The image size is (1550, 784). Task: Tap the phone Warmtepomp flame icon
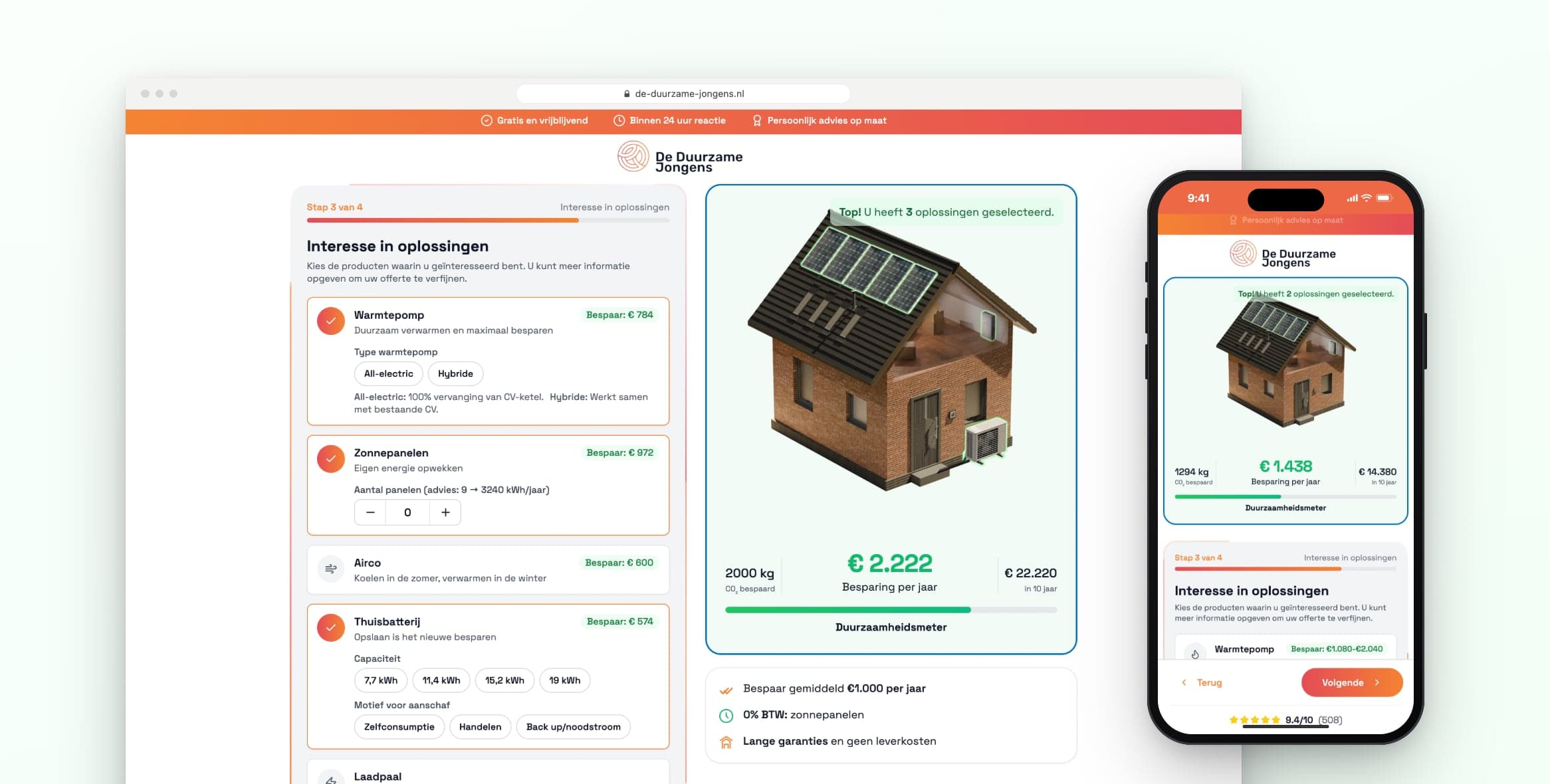pos(1194,653)
